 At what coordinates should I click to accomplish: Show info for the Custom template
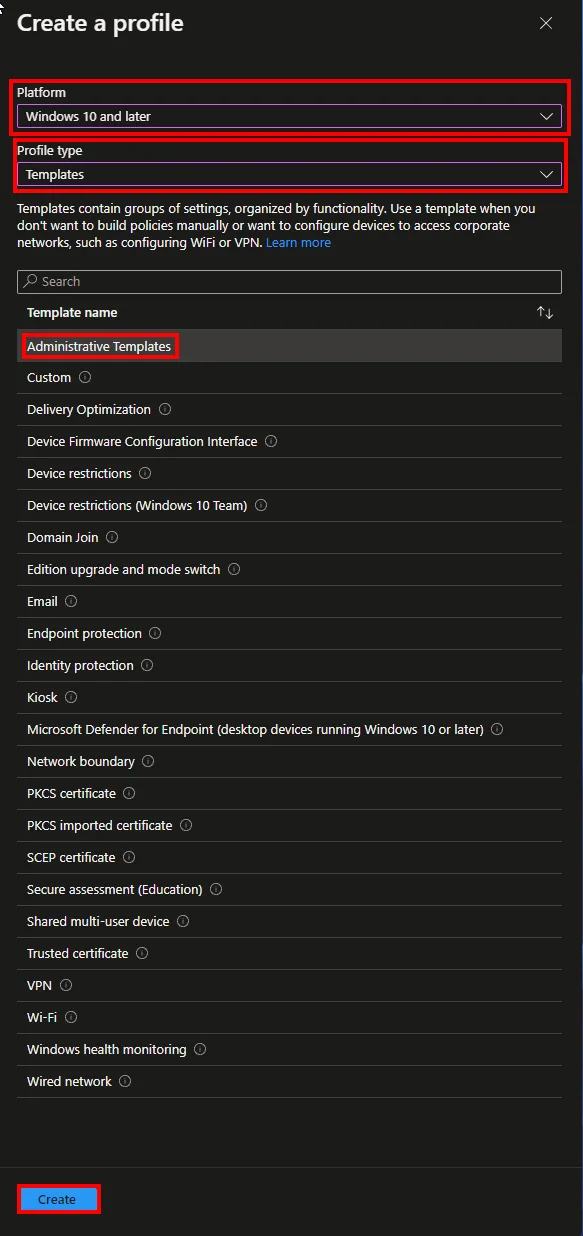click(x=85, y=378)
